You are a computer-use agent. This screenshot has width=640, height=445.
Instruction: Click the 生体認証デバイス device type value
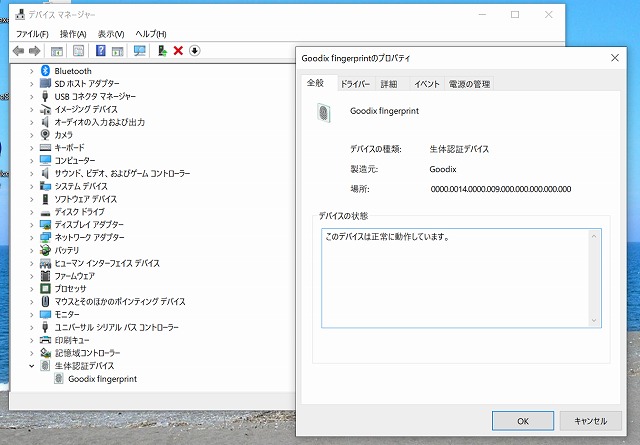pos(459,149)
